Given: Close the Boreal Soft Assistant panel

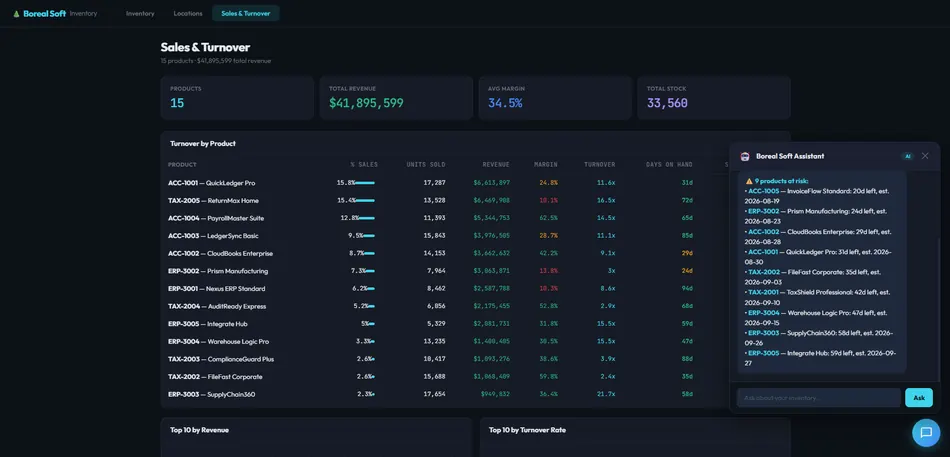Looking at the screenshot, I should click(x=925, y=156).
